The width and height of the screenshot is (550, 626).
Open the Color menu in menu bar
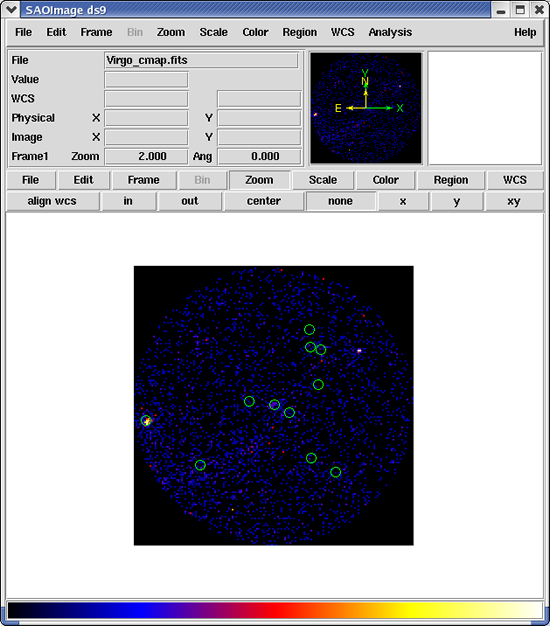[255, 32]
